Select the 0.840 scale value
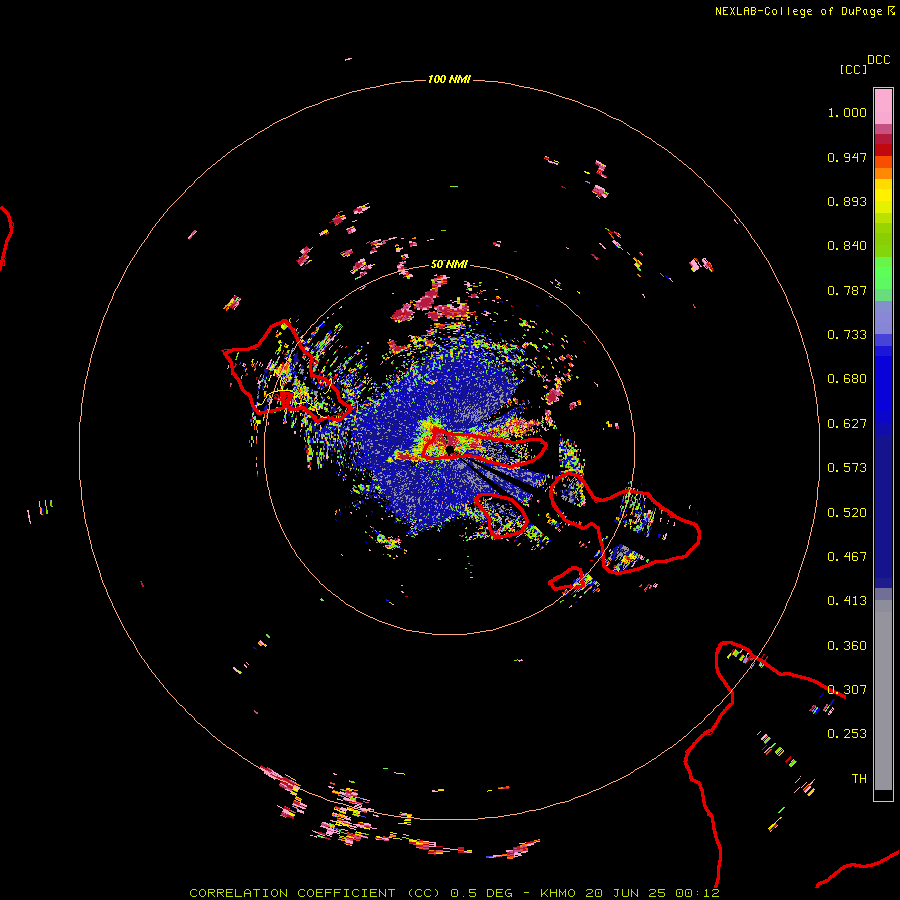Image resolution: width=900 pixels, height=900 pixels. click(847, 246)
